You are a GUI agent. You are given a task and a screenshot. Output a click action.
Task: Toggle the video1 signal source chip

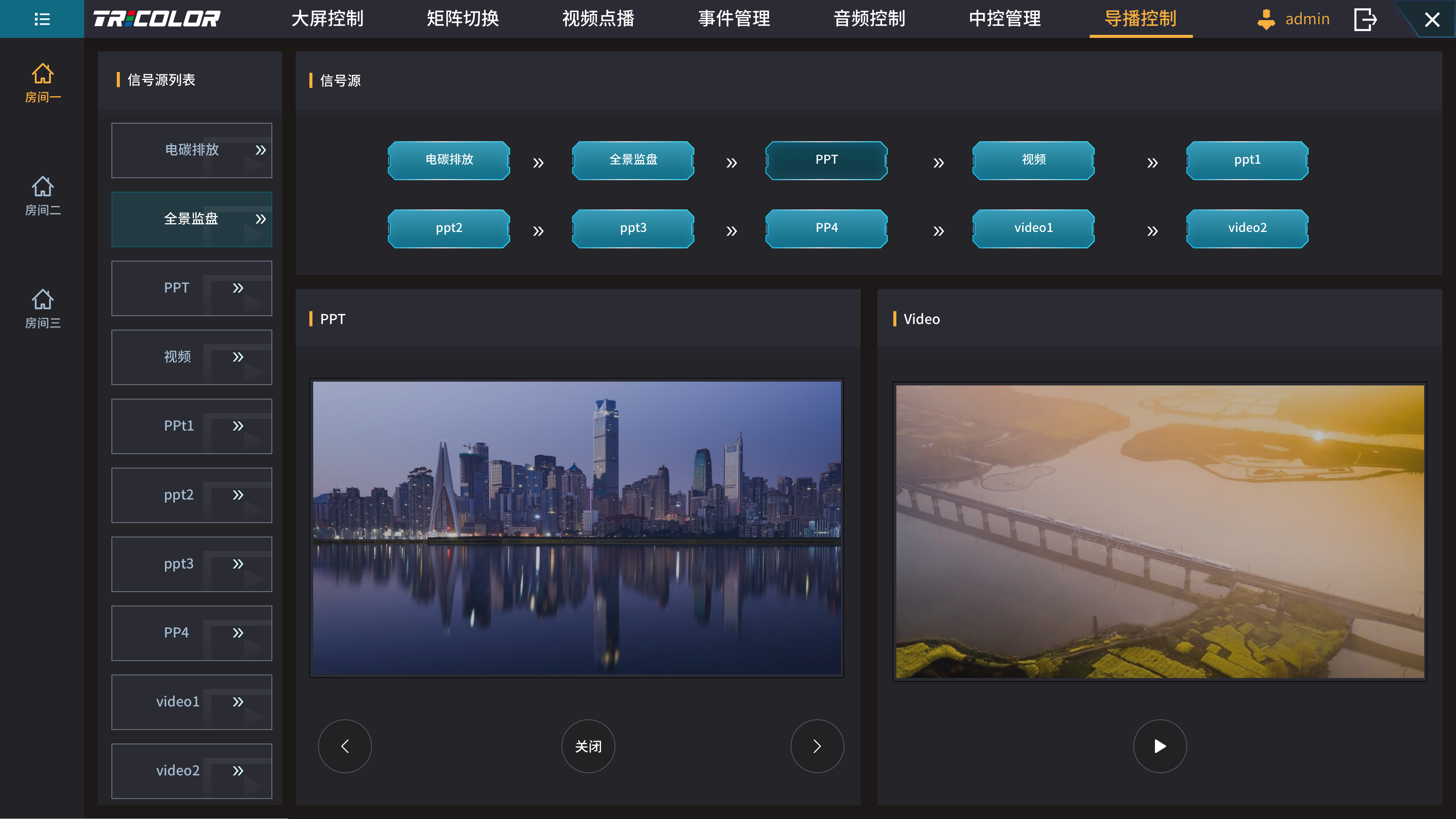click(x=1033, y=228)
